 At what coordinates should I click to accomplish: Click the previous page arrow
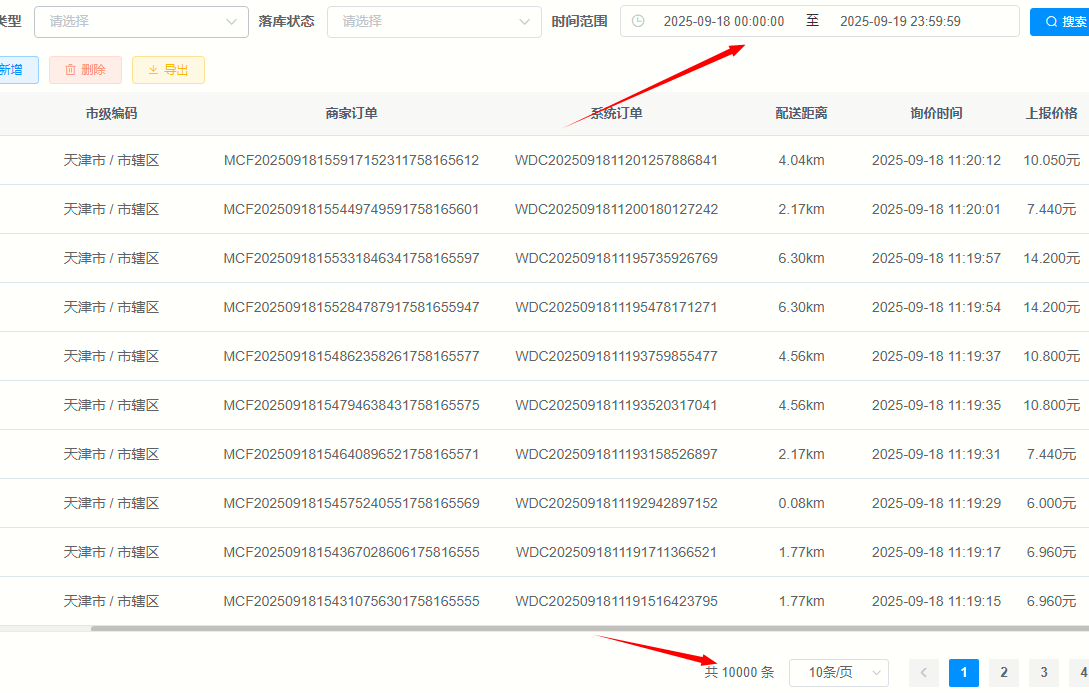[924, 672]
